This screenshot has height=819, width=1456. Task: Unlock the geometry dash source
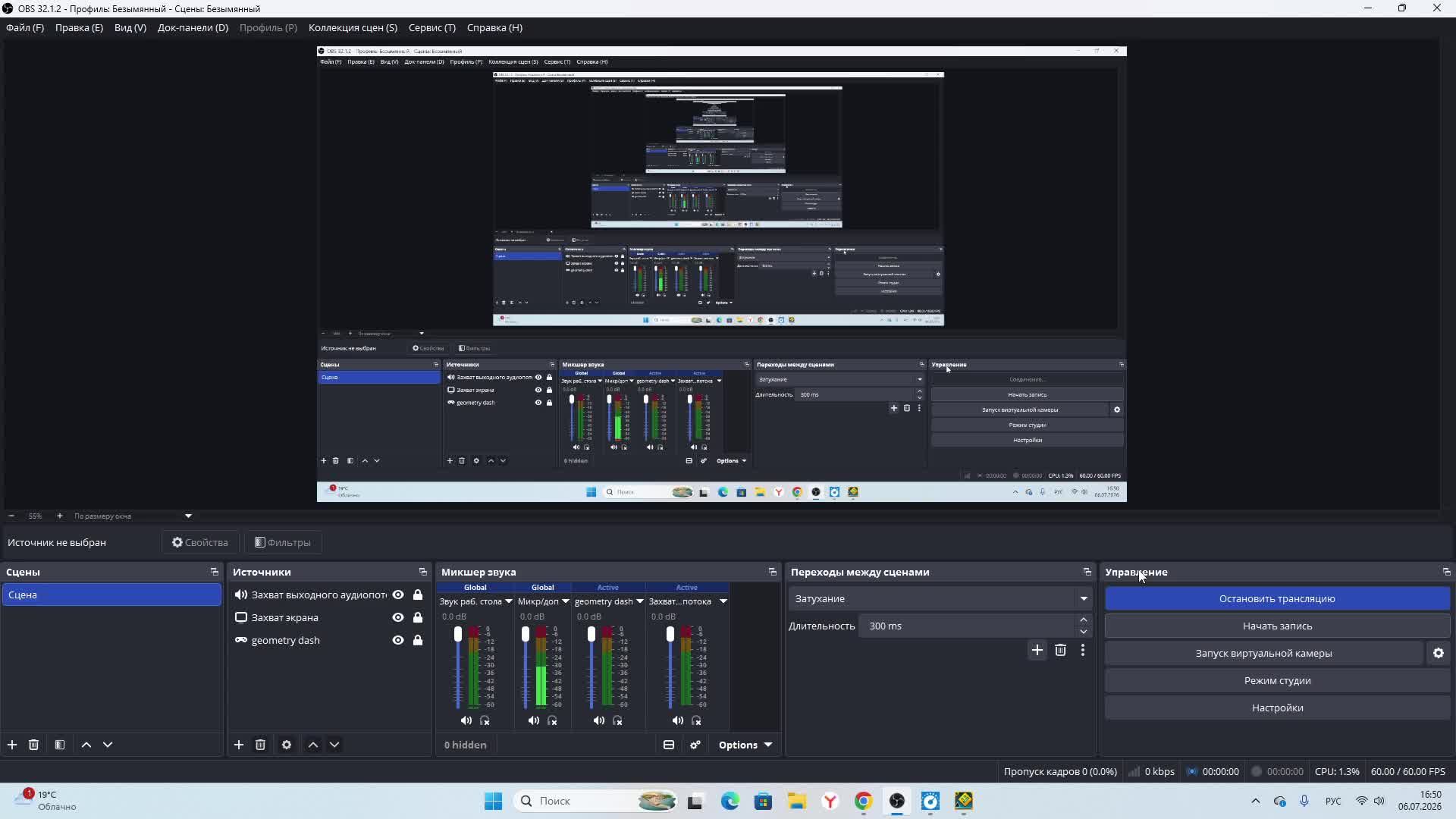pyautogui.click(x=418, y=640)
